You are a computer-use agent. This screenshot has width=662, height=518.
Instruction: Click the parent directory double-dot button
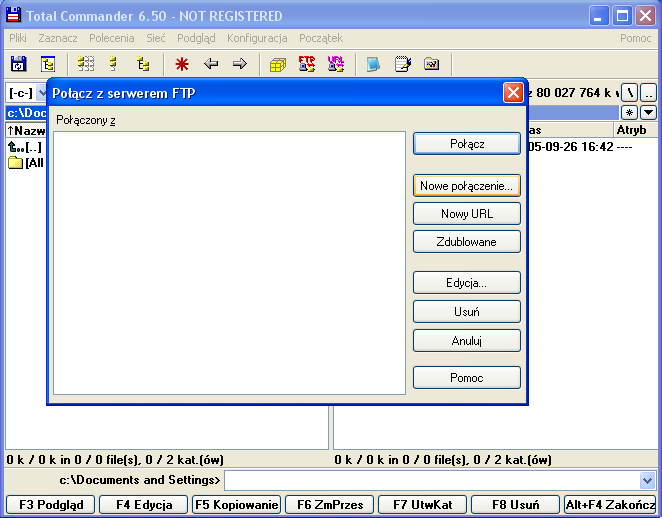[x=648, y=92]
